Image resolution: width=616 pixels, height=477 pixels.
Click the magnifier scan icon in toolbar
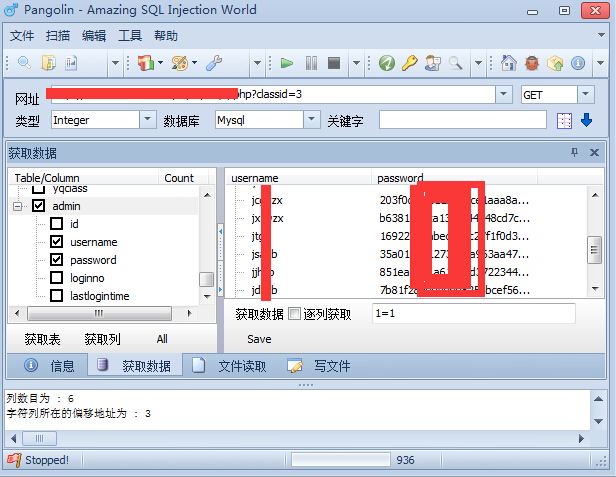point(24,63)
